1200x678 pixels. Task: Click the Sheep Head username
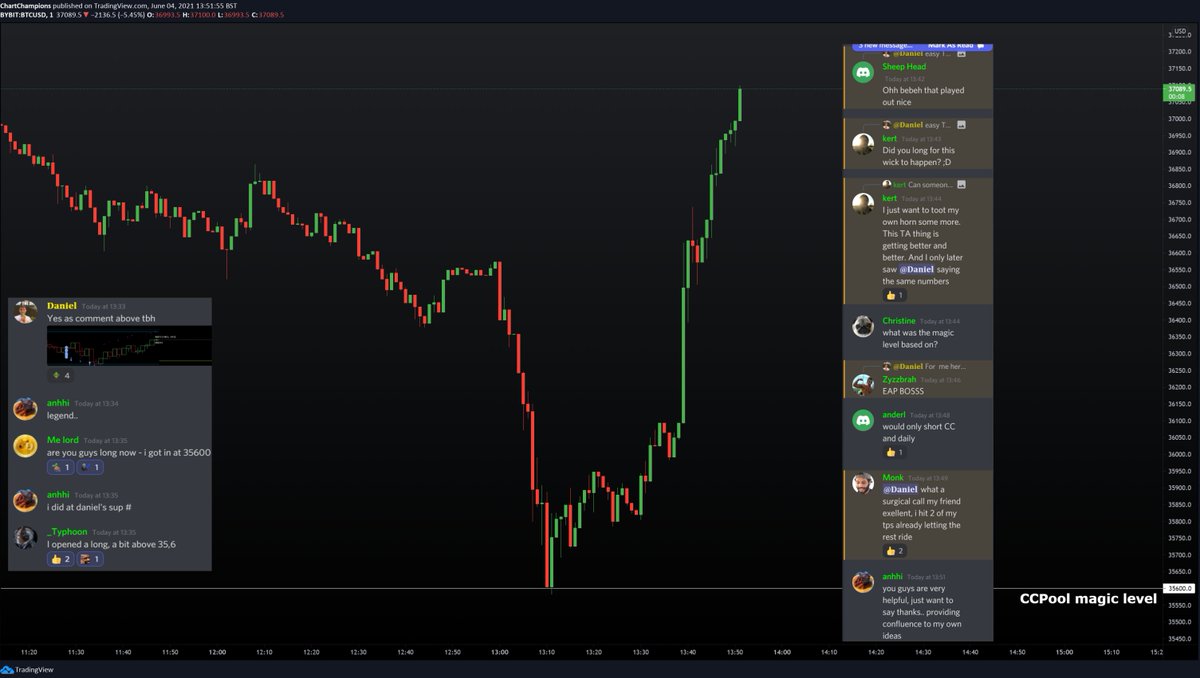coord(904,67)
